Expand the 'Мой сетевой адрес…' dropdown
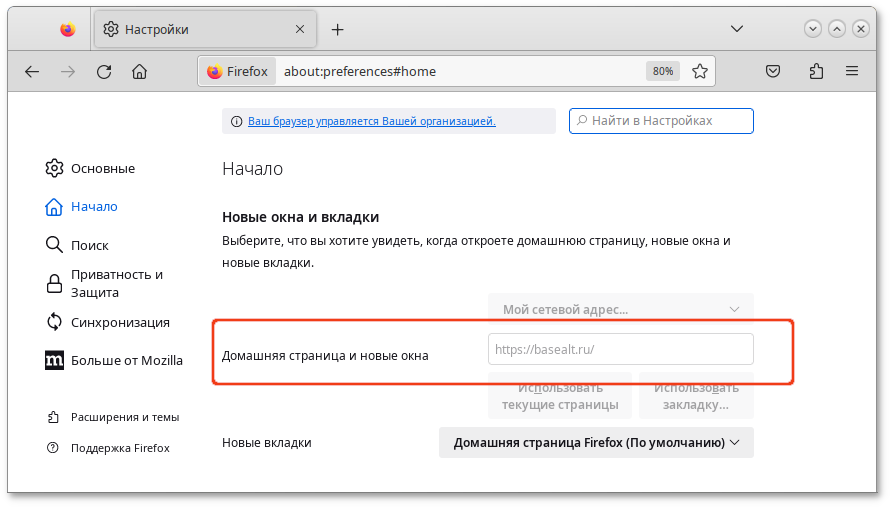 [621, 309]
